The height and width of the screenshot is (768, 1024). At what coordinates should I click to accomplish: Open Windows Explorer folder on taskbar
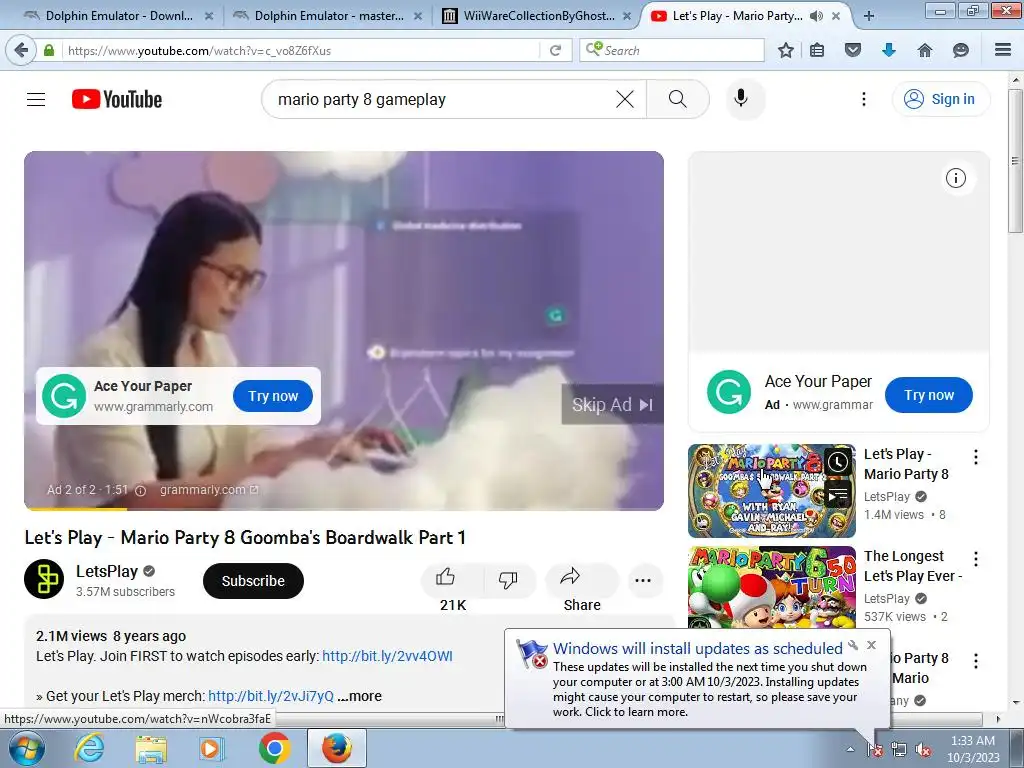pyautogui.click(x=151, y=748)
